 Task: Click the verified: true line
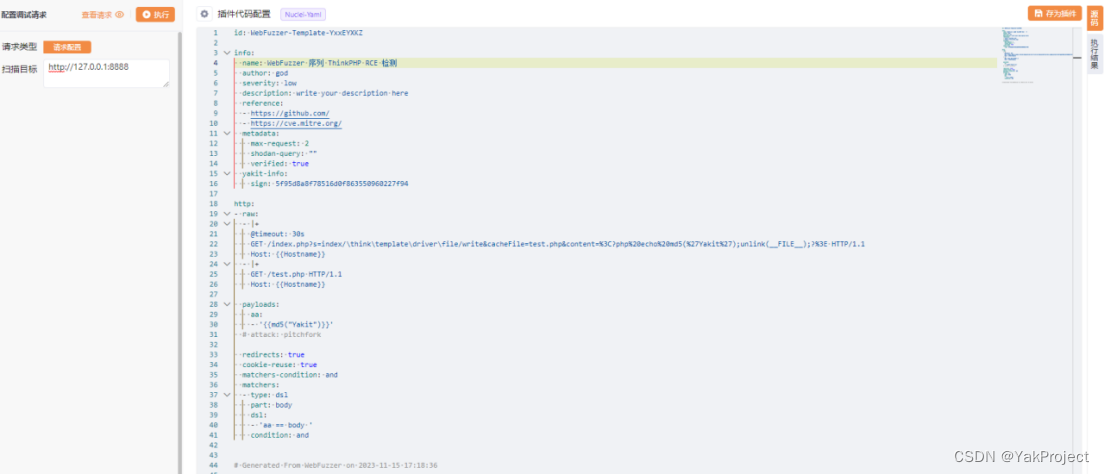pos(279,163)
